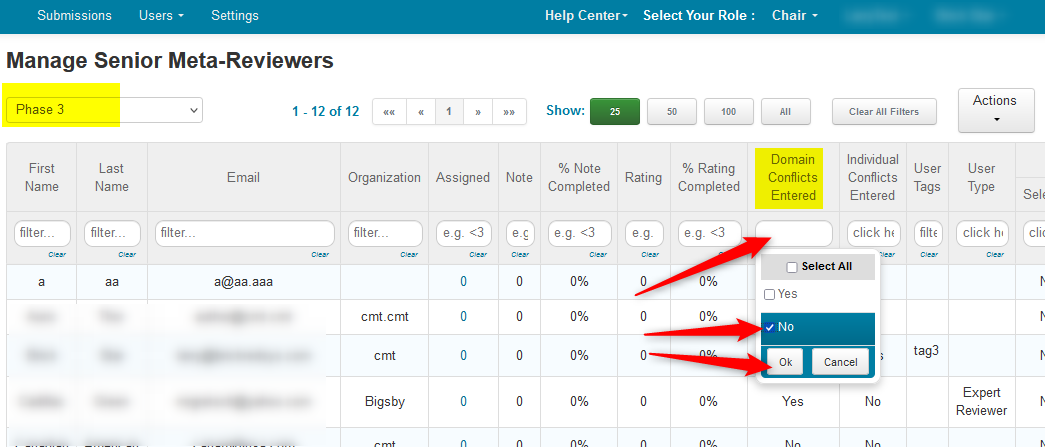Uncheck the No option in filter list
Screen dimensions: 1045x447
(x=769, y=327)
